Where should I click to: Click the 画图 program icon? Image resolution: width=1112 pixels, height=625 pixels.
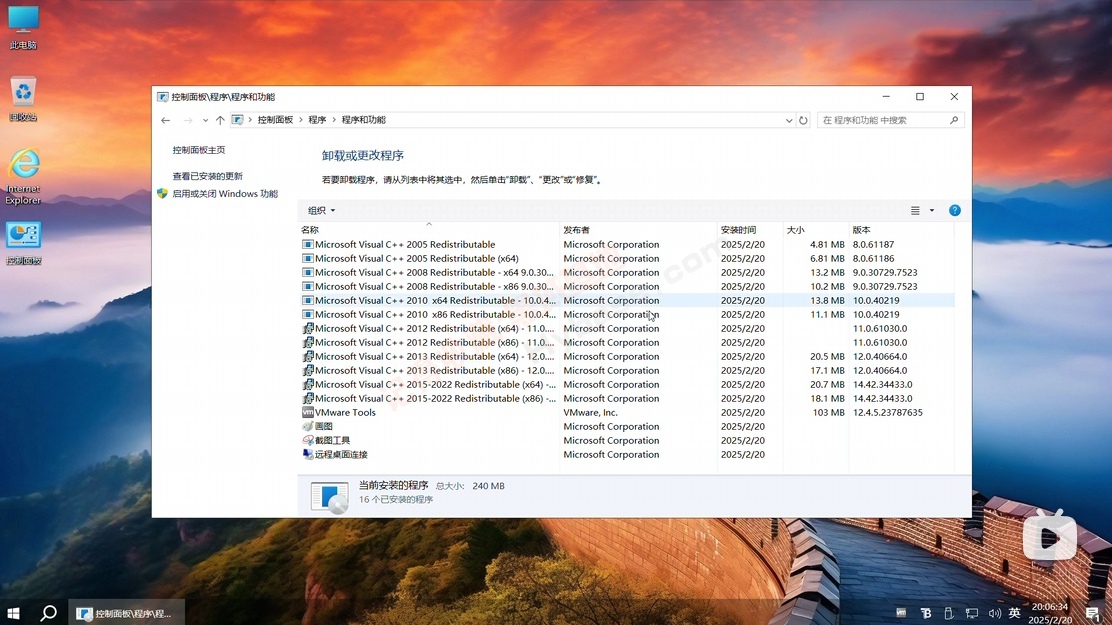[308, 426]
